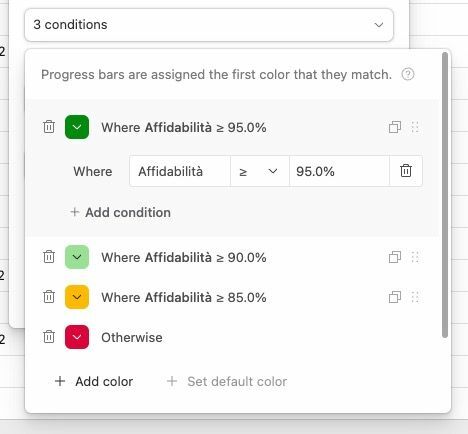Screen dimensions: 468x434
Task: Click Add condition
Action: point(121,212)
